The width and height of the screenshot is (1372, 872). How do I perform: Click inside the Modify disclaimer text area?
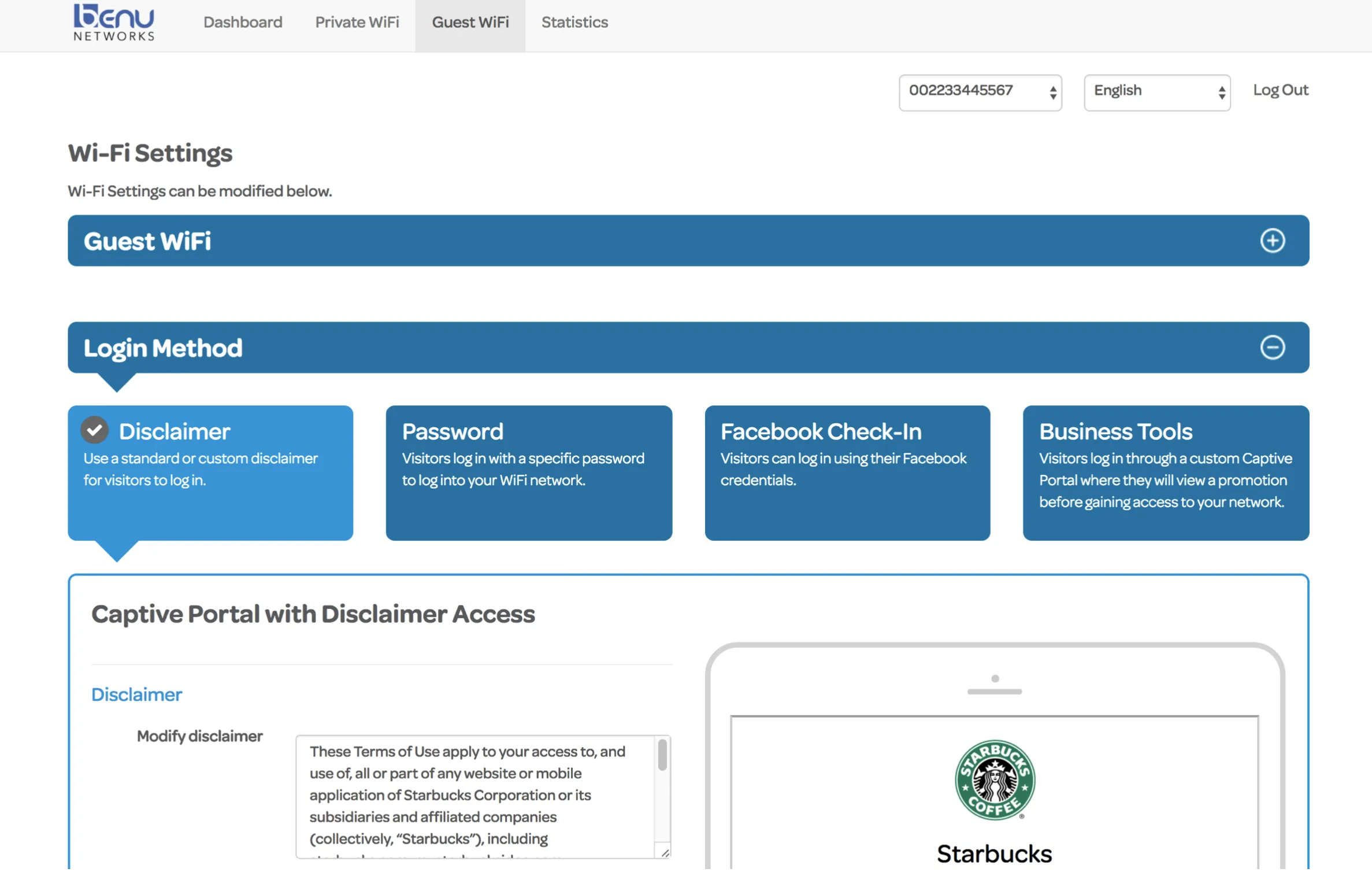[x=474, y=798]
